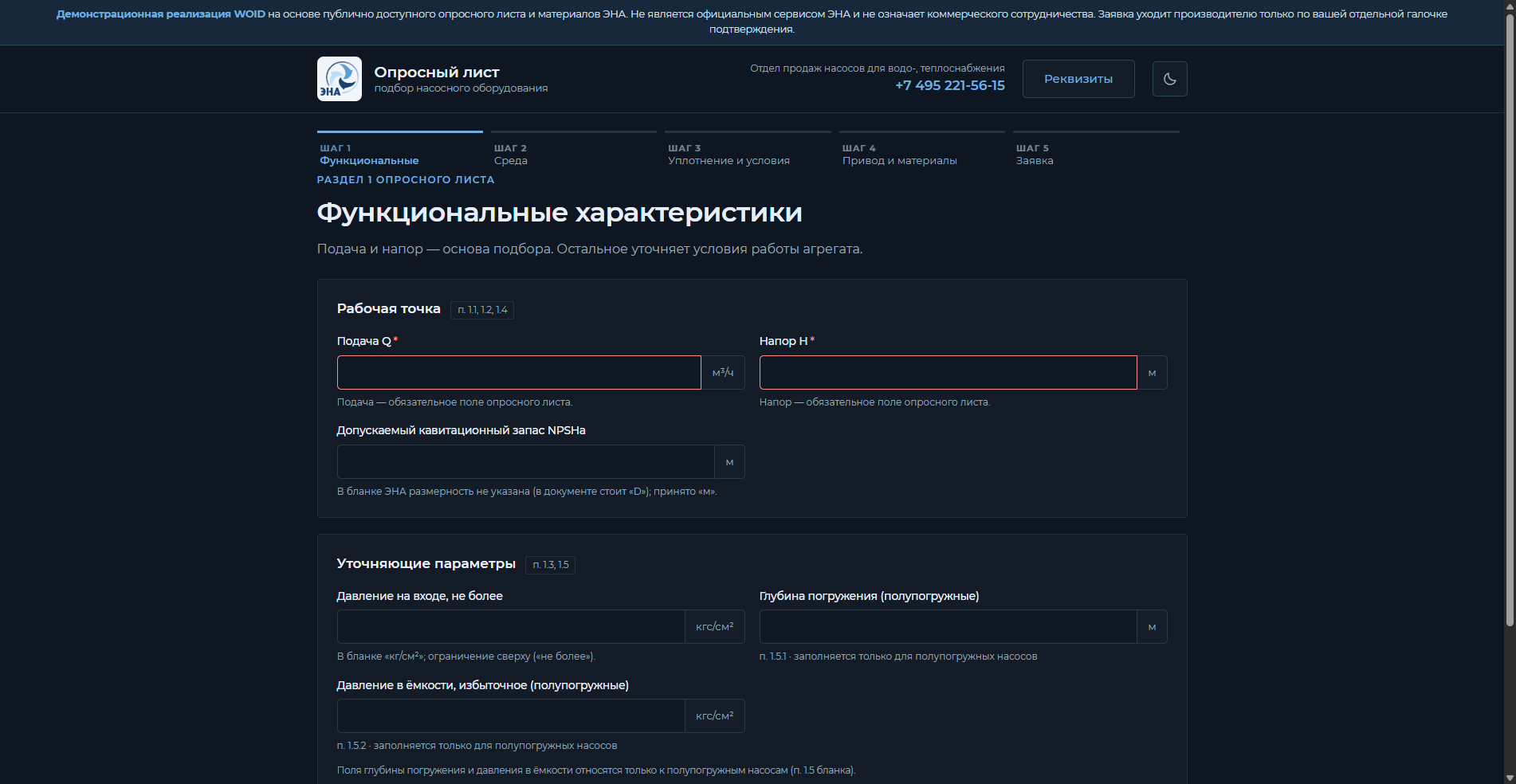Click the м³/ч unit label
Viewport: 1516px width, 784px height.
723,373
